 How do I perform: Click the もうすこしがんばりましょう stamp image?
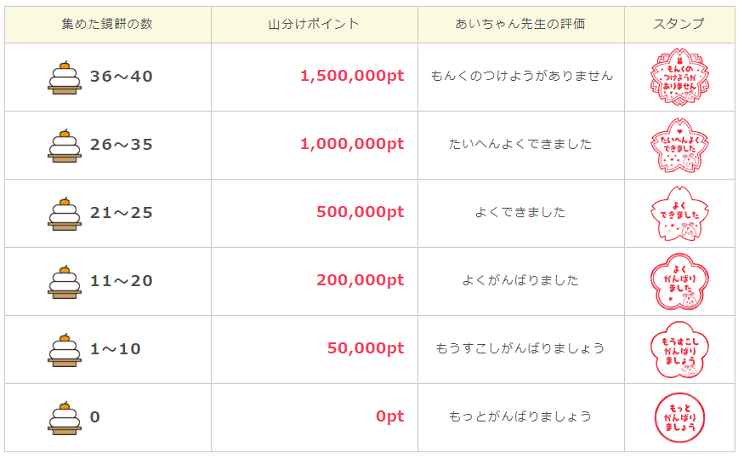pyautogui.click(x=678, y=349)
